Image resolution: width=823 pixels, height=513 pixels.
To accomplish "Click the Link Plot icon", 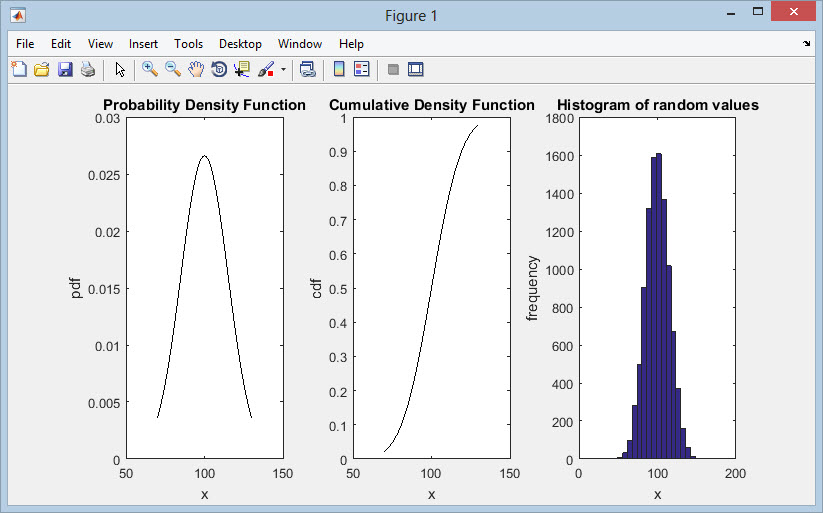I will [308, 69].
